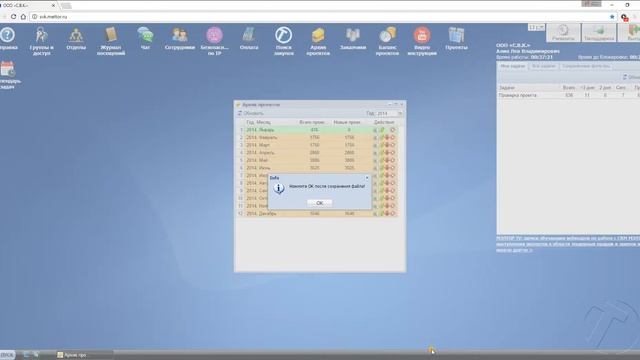Select the 2014, Май row
The height and width of the screenshot is (360, 640).
click(317, 160)
